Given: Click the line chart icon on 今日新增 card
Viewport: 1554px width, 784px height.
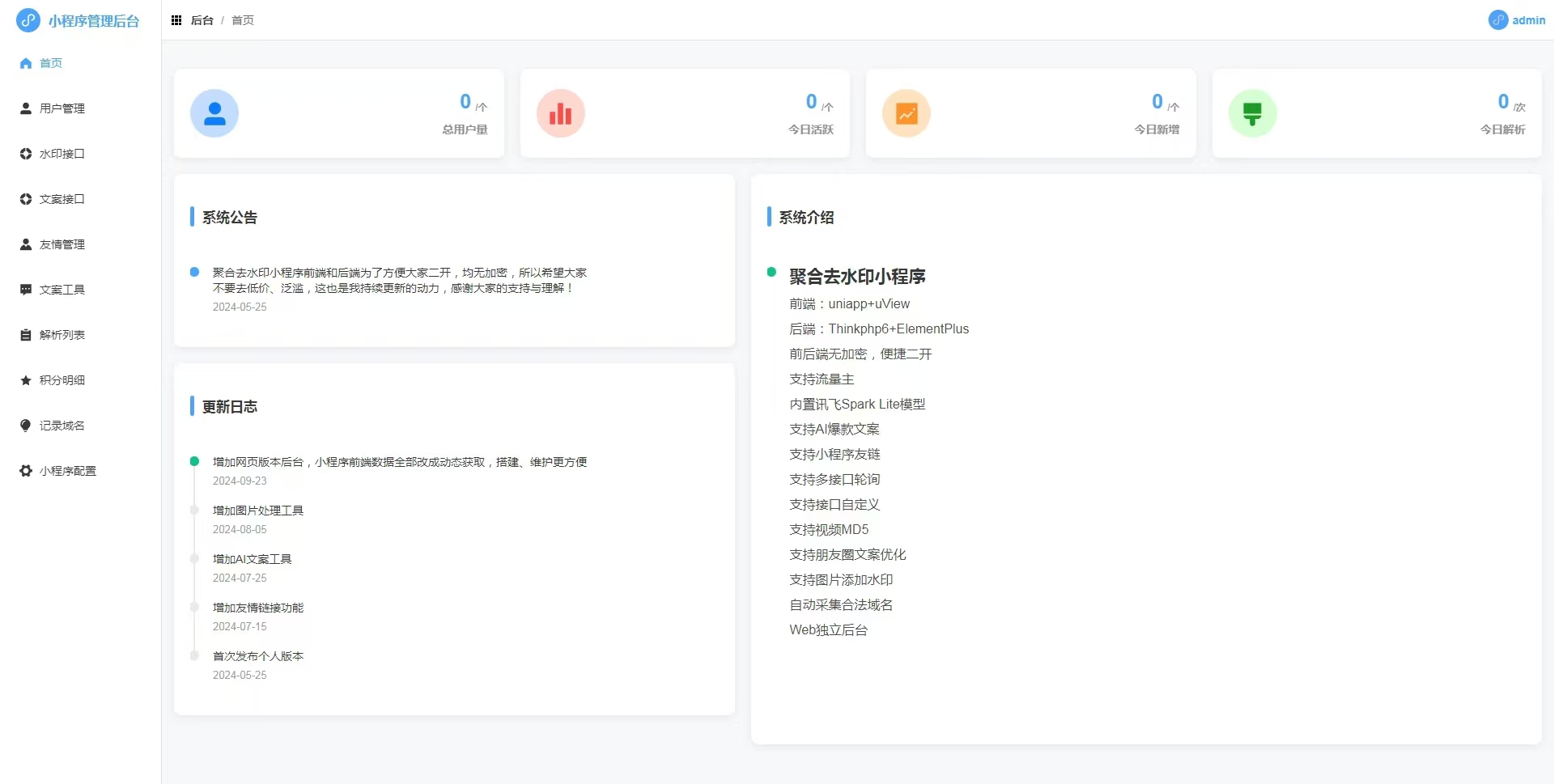Looking at the screenshot, I should tap(906, 113).
